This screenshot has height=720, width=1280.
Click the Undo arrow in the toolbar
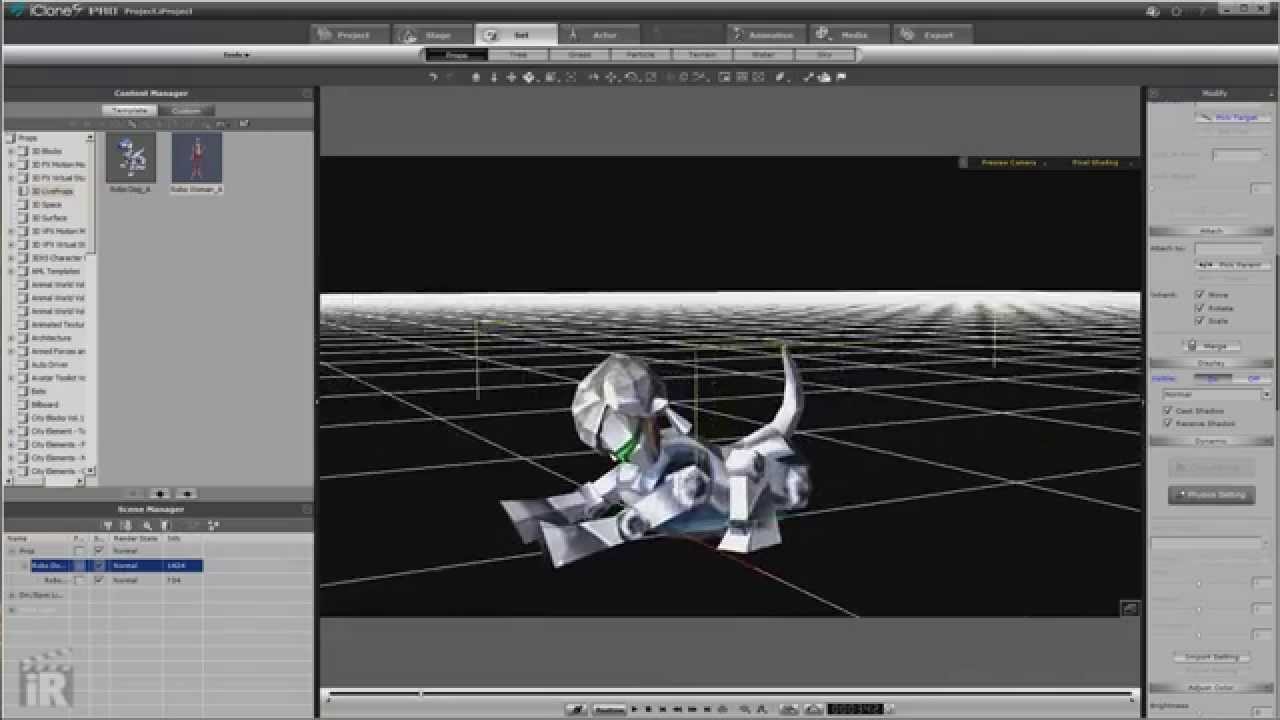(x=433, y=77)
